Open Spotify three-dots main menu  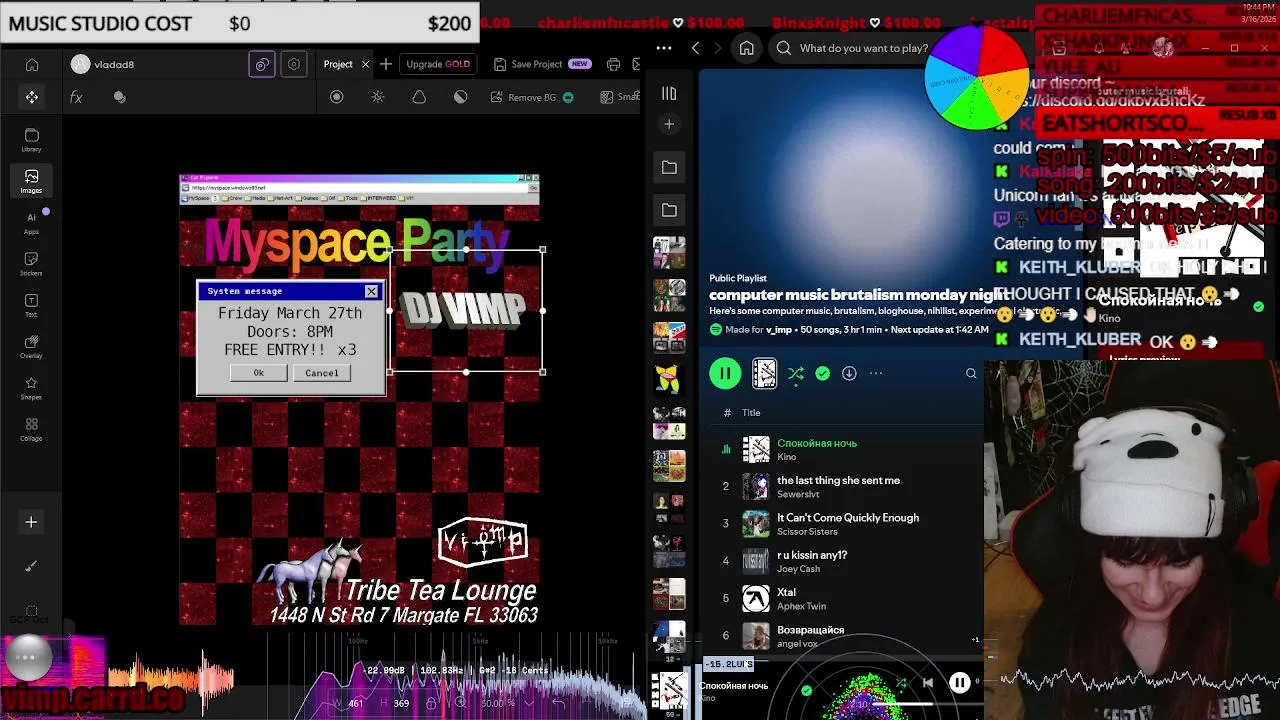click(x=664, y=48)
